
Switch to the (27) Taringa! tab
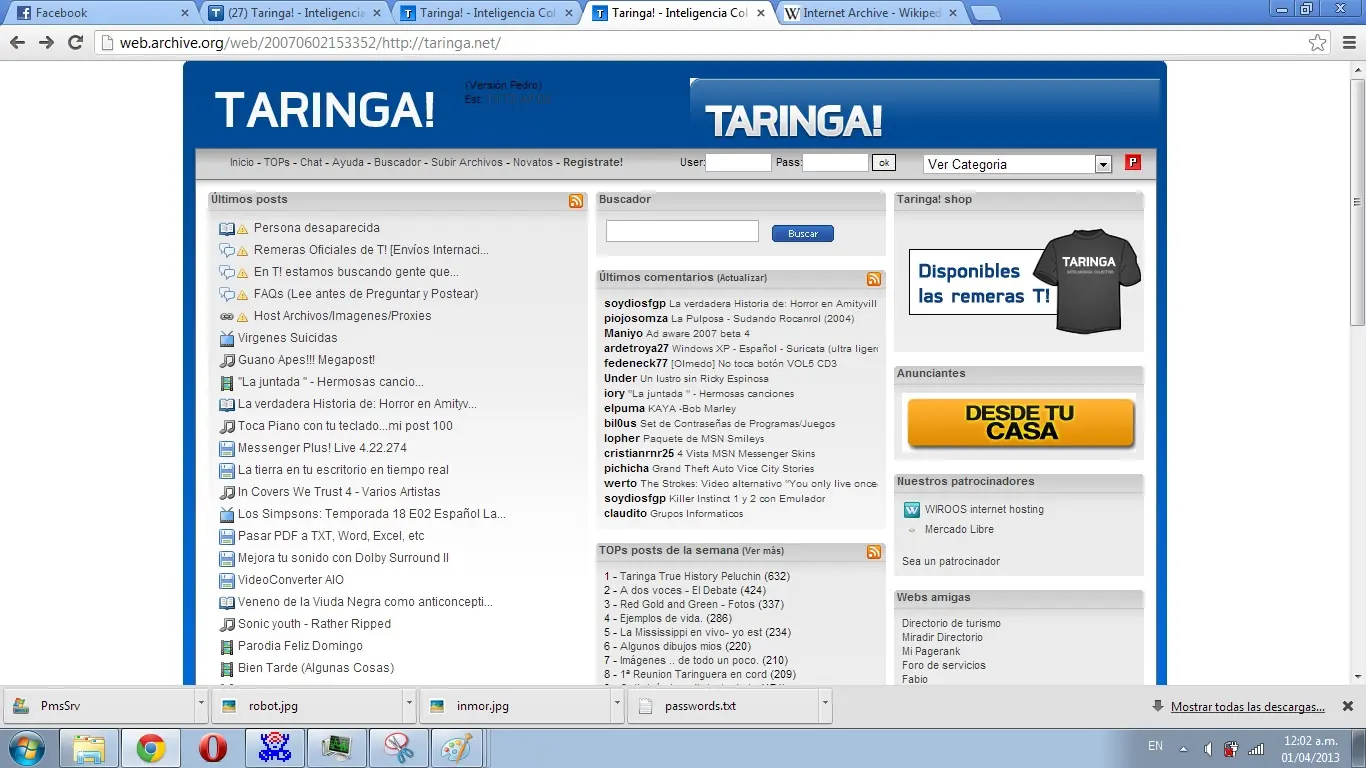point(292,13)
